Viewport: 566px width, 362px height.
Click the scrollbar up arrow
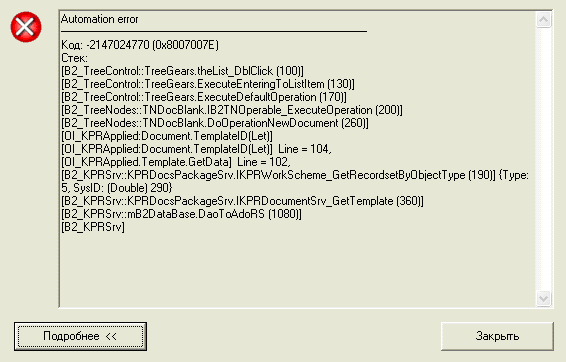(x=543, y=19)
